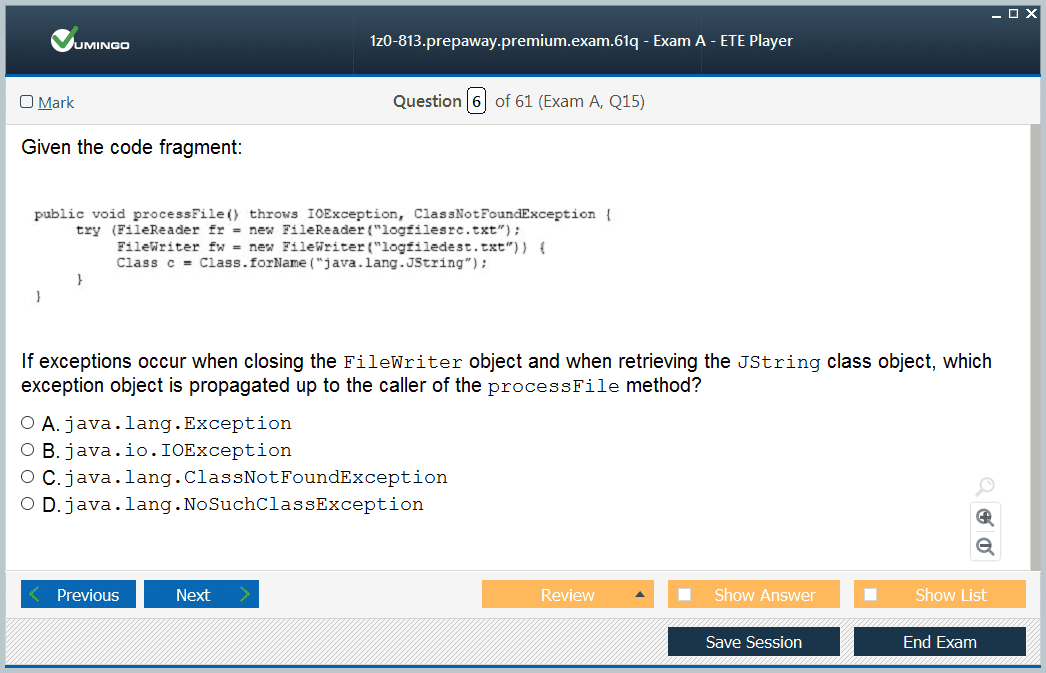The height and width of the screenshot is (673, 1046).
Task: Click the faded search magnifier icon
Action: click(x=985, y=486)
